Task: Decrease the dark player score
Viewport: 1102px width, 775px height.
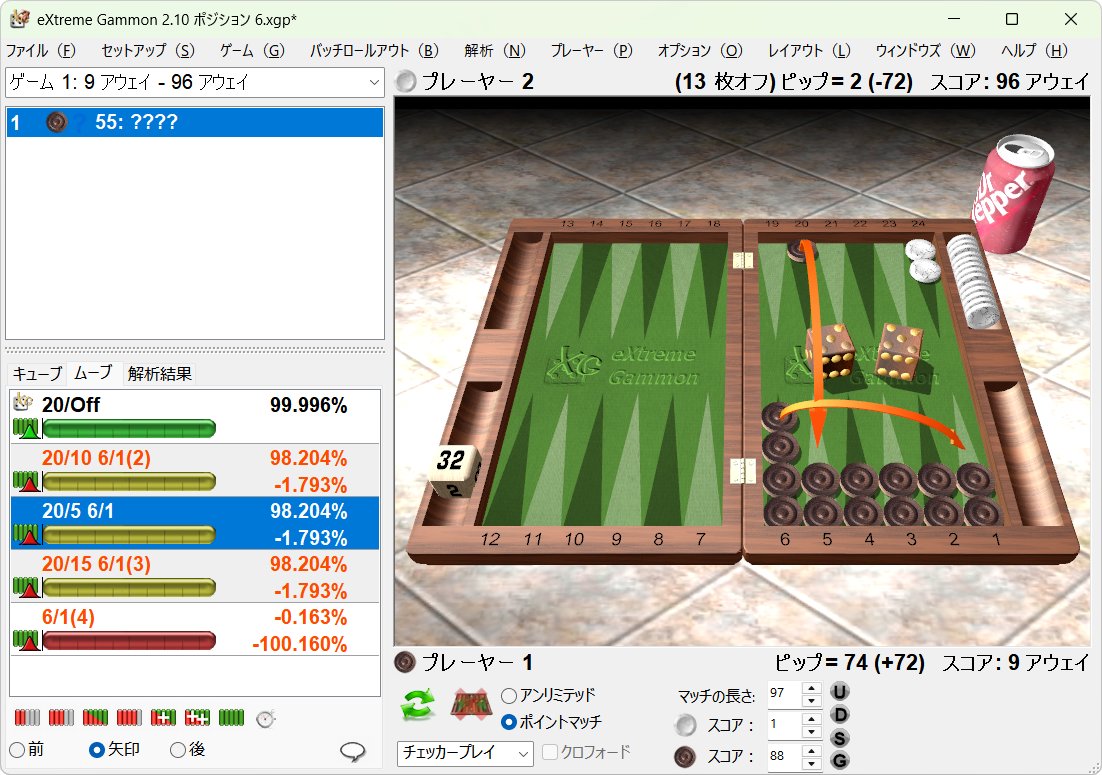Action: tap(812, 762)
